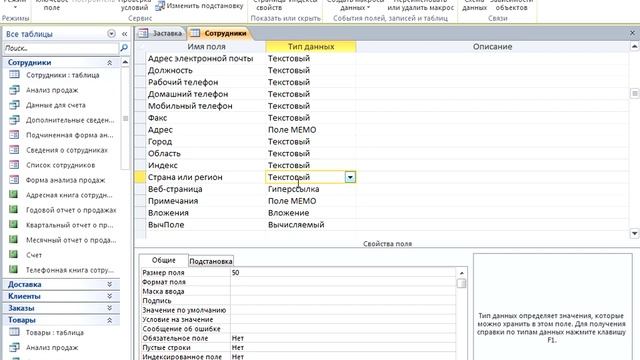Open the Счет report
Viewport: 640px width, 360px height.
pos(33,255)
